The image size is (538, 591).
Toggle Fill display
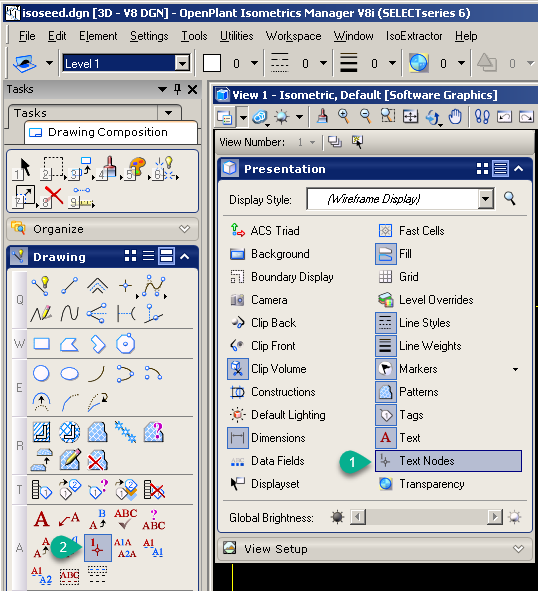pos(394,254)
